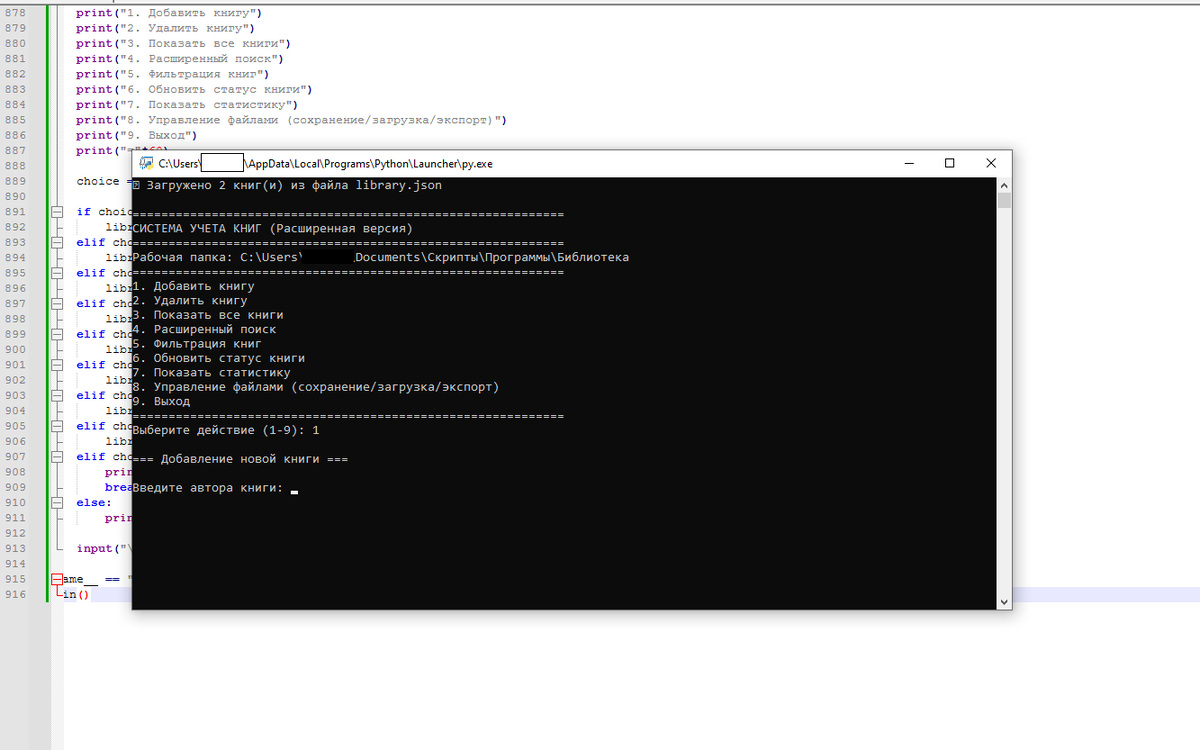Screen dimensions: 1200x750
Task: Click console heading 'СИСТЕМА УЧЕТА КНИГ (Расширенная версия)'
Action: (272, 229)
